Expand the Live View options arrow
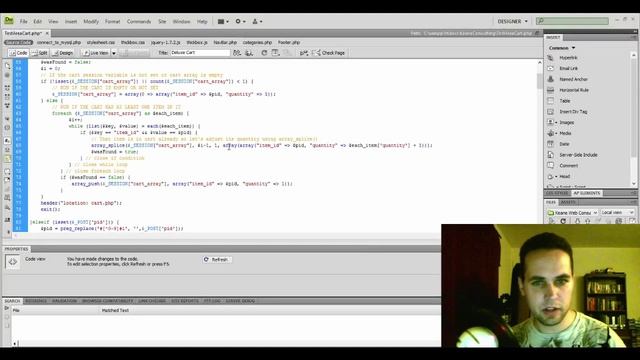This screenshot has width=640, height=360. [114, 53]
